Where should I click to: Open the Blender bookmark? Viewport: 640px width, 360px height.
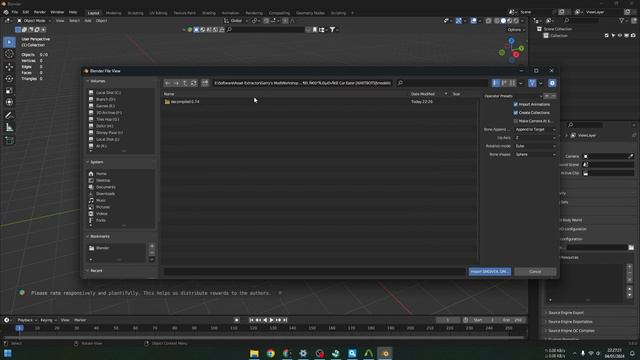click(102, 248)
